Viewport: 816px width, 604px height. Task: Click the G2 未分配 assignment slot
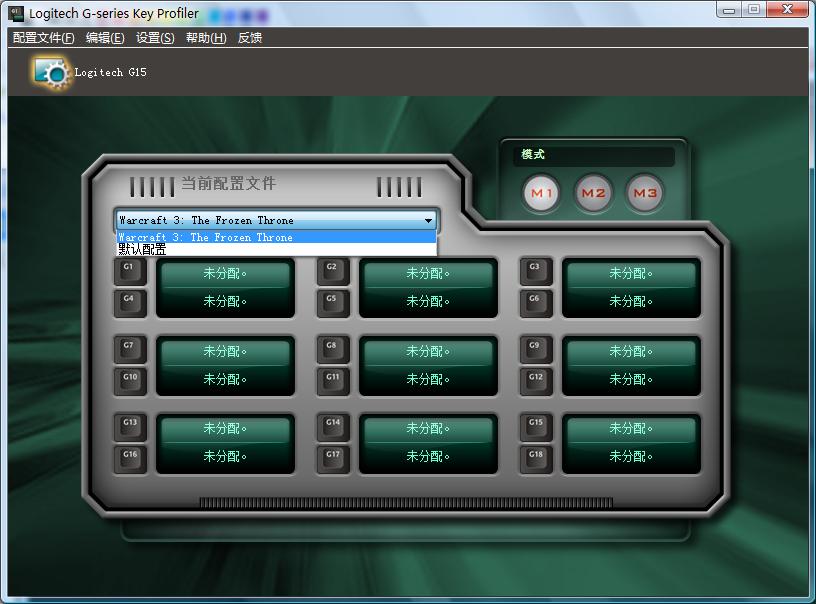point(428,274)
